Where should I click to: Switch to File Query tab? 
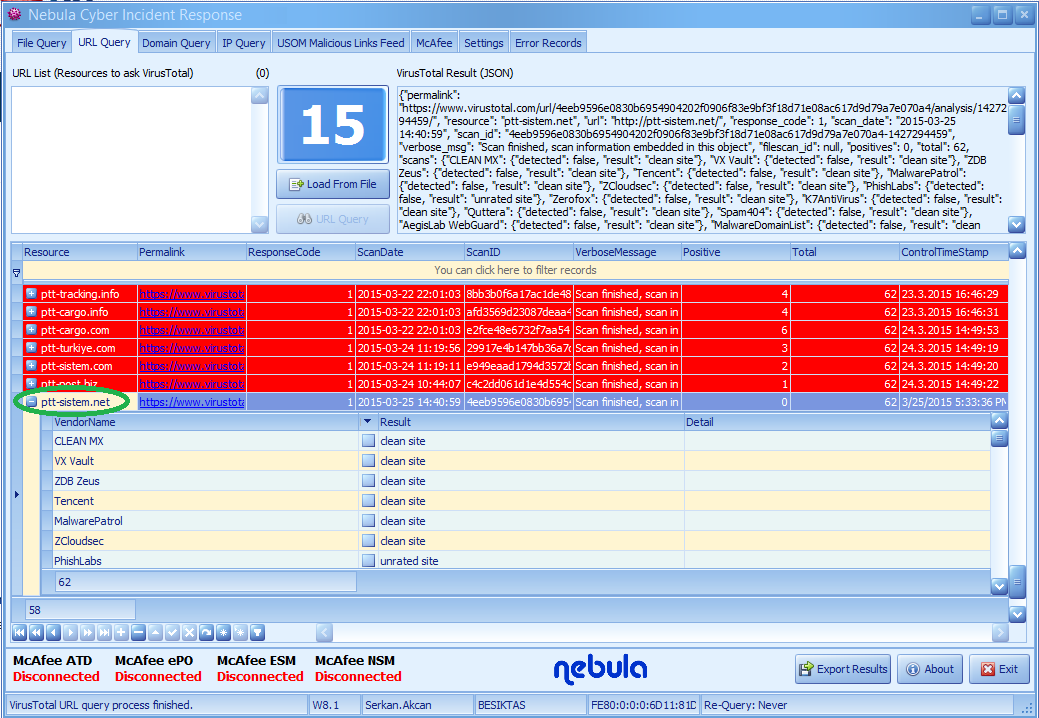point(42,43)
